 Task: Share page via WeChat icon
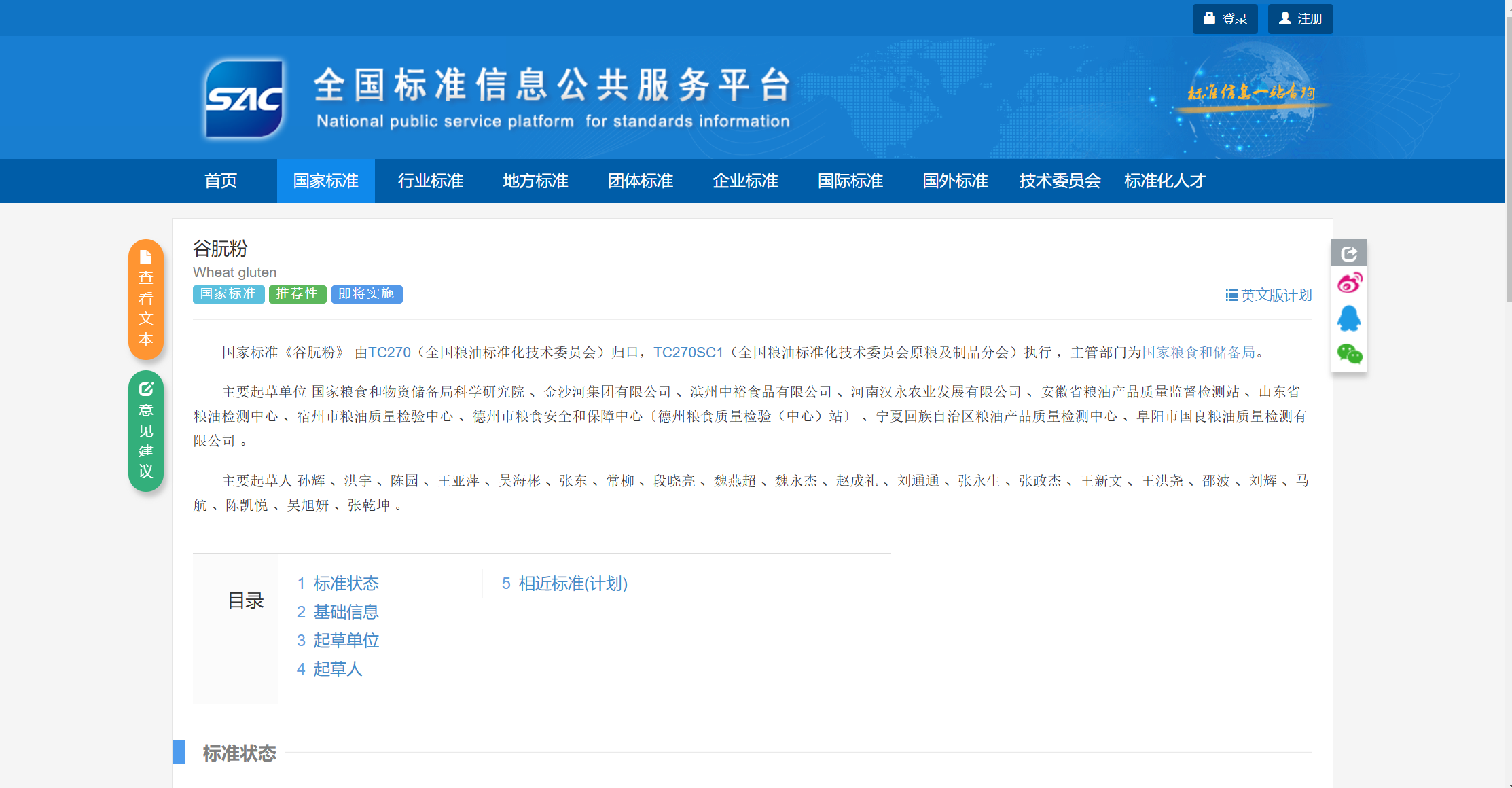point(1349,354)
